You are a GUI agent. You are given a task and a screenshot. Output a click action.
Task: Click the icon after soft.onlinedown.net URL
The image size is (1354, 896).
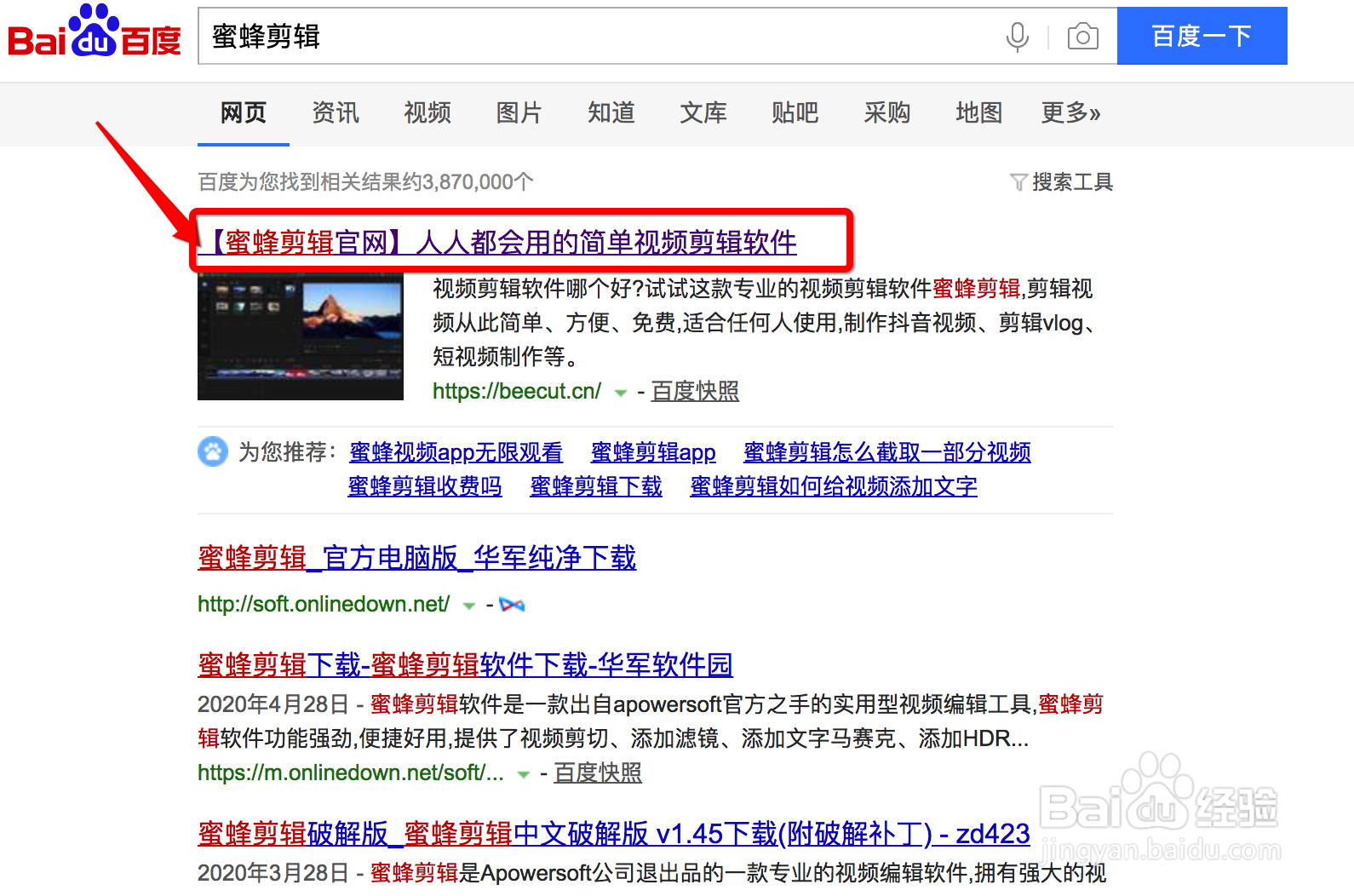[x=512, y=605]
